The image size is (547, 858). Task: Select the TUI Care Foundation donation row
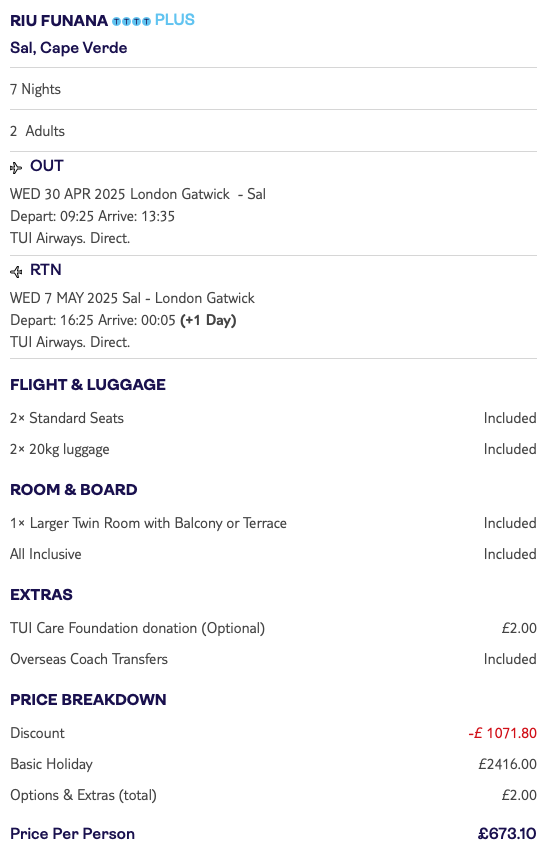(x=274, y=628)
